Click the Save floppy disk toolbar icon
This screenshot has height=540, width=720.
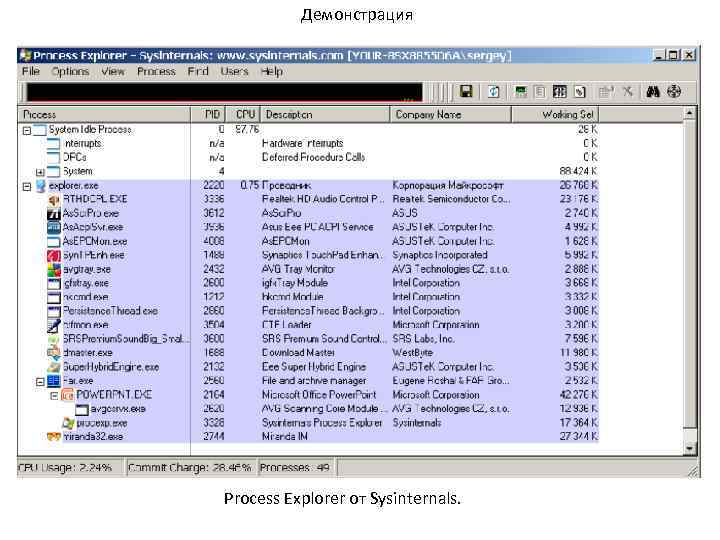coord(466,91)
